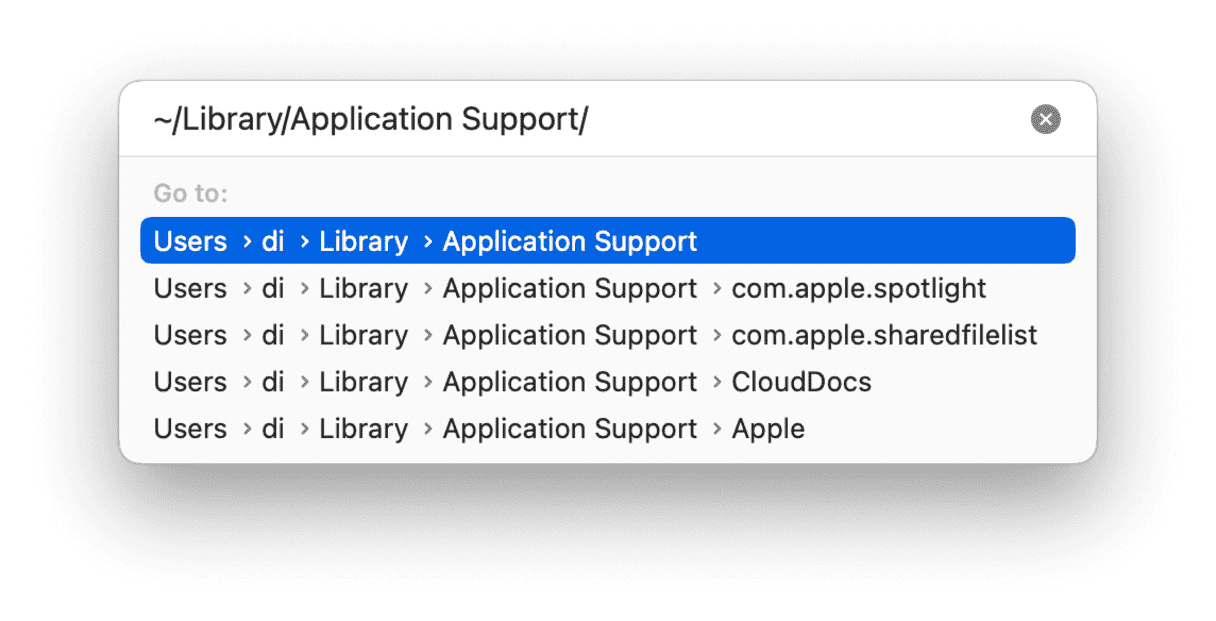Click the chevron just before com.apple.sharedfilelist

pyautogui.click(x=717, y=336)
